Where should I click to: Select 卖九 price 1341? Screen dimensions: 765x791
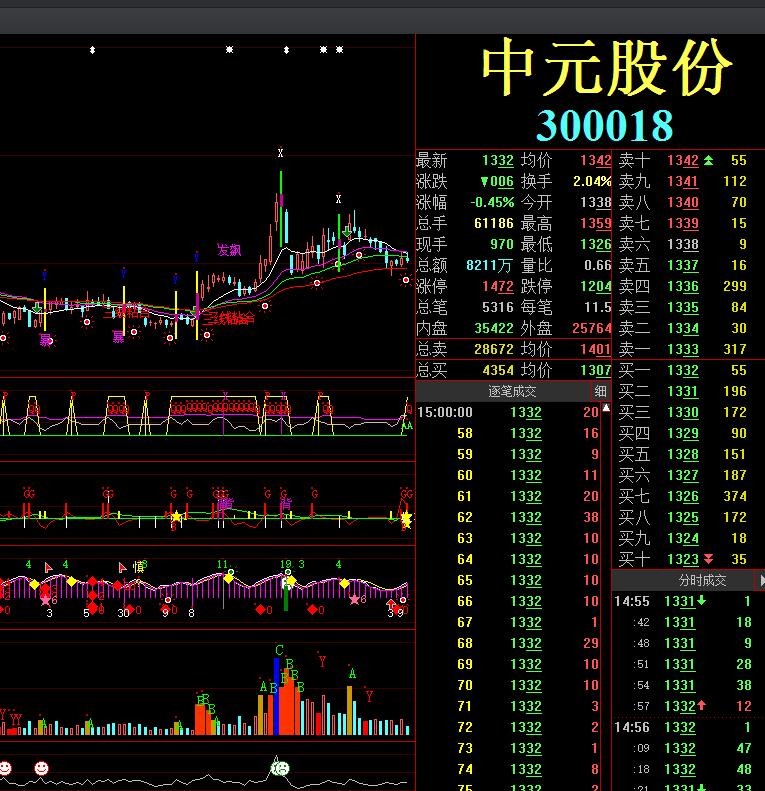click(x=683, y=182)
